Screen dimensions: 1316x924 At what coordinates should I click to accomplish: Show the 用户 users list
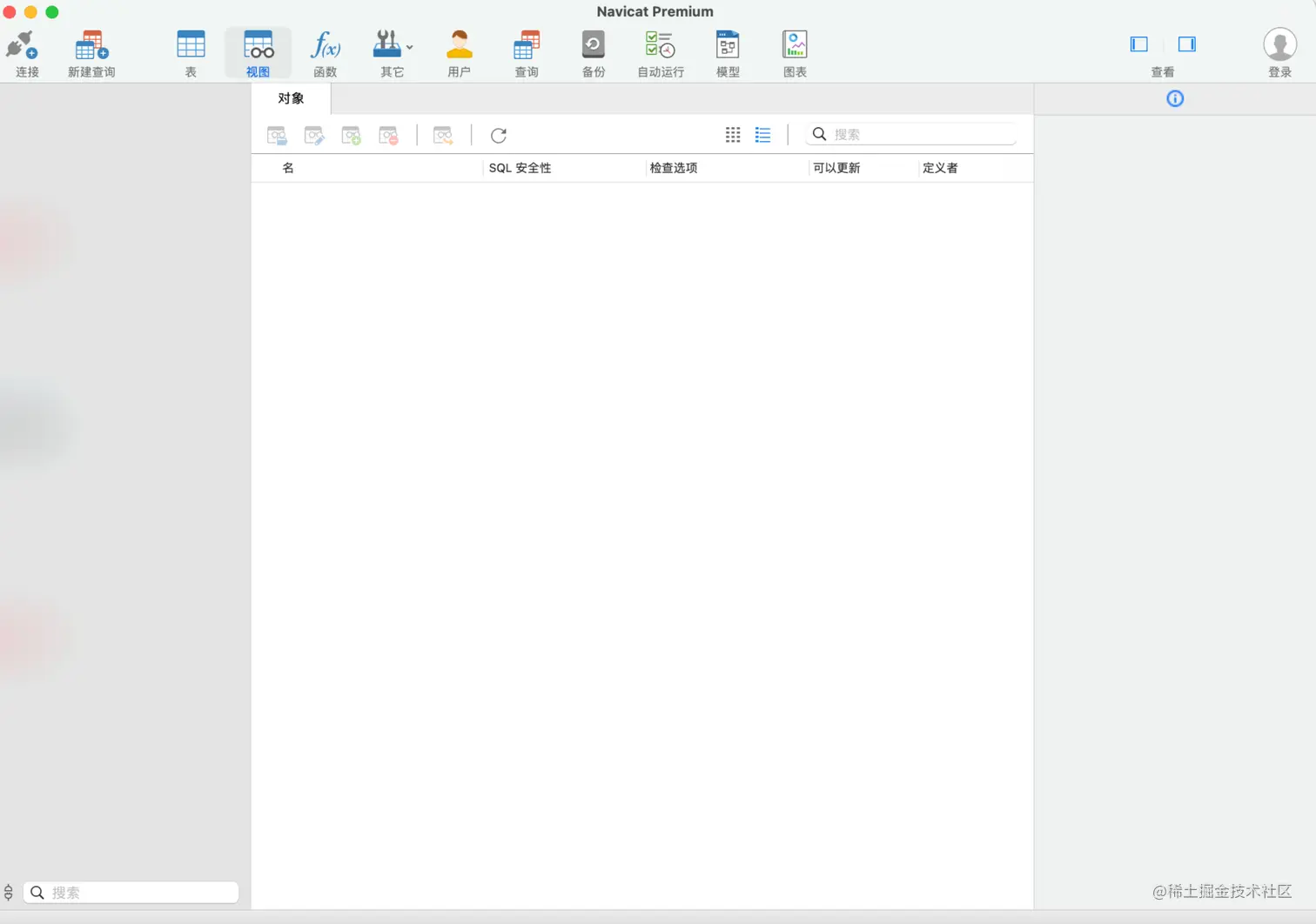[460, 45]
